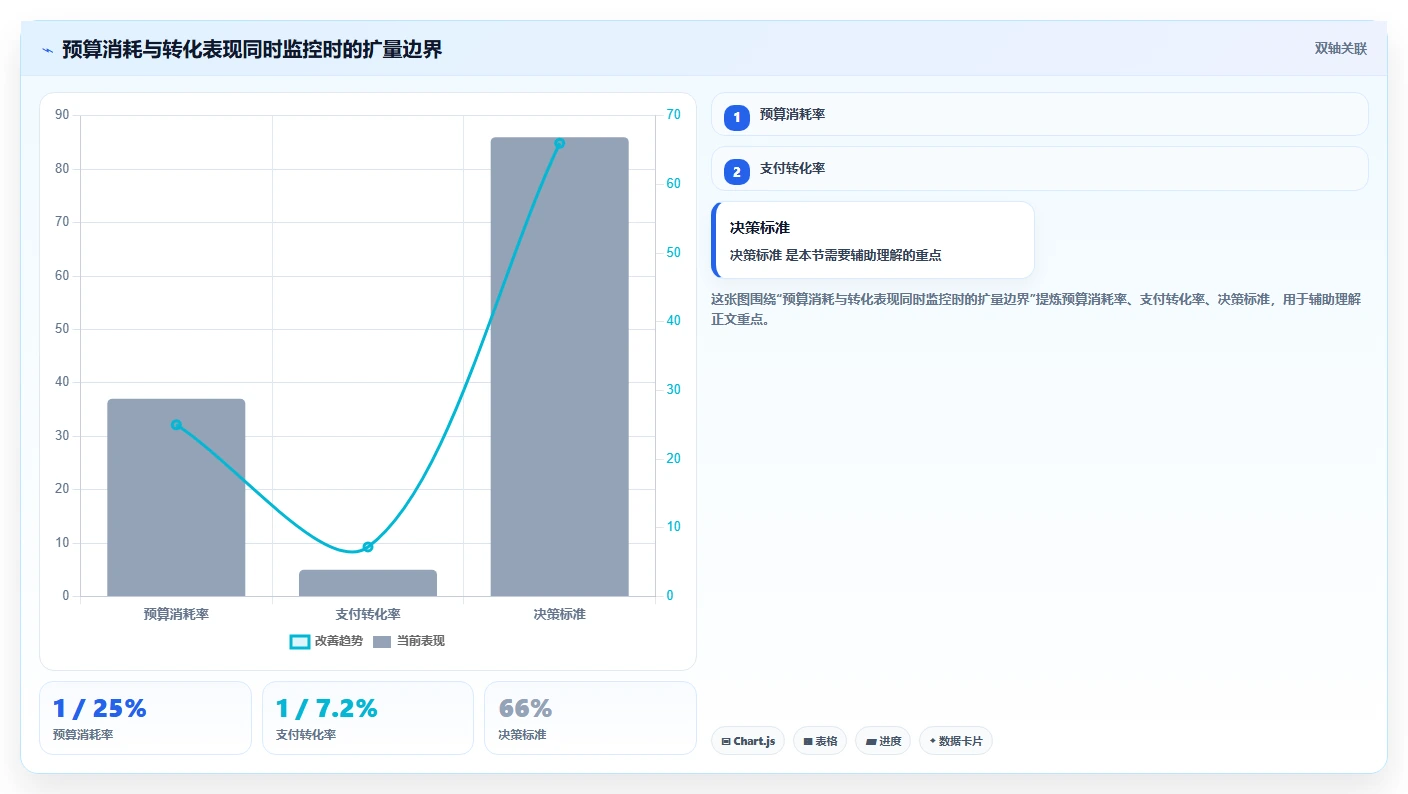Click the 决策标准 x-axis label

point(560,614)
